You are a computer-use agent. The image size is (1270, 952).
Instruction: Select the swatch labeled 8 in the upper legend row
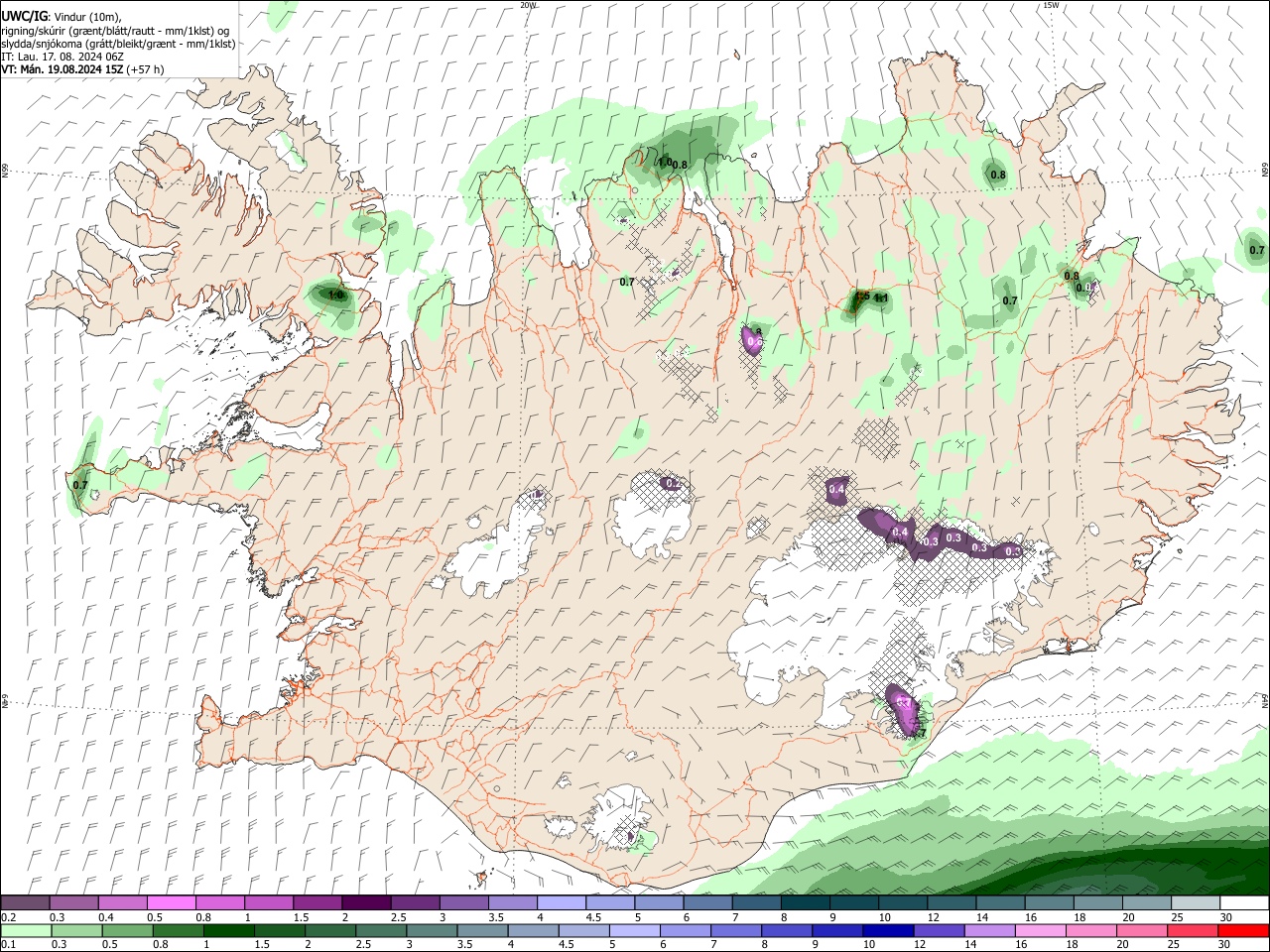tap(806, 903)
